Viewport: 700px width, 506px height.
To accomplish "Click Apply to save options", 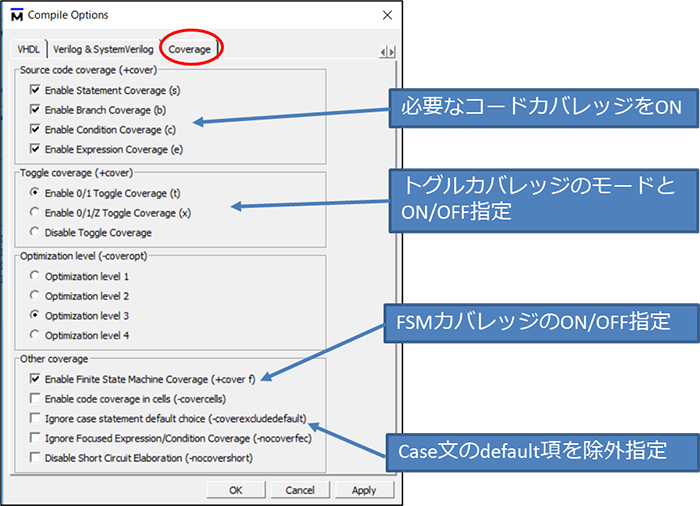I will (x=364, y=490).
